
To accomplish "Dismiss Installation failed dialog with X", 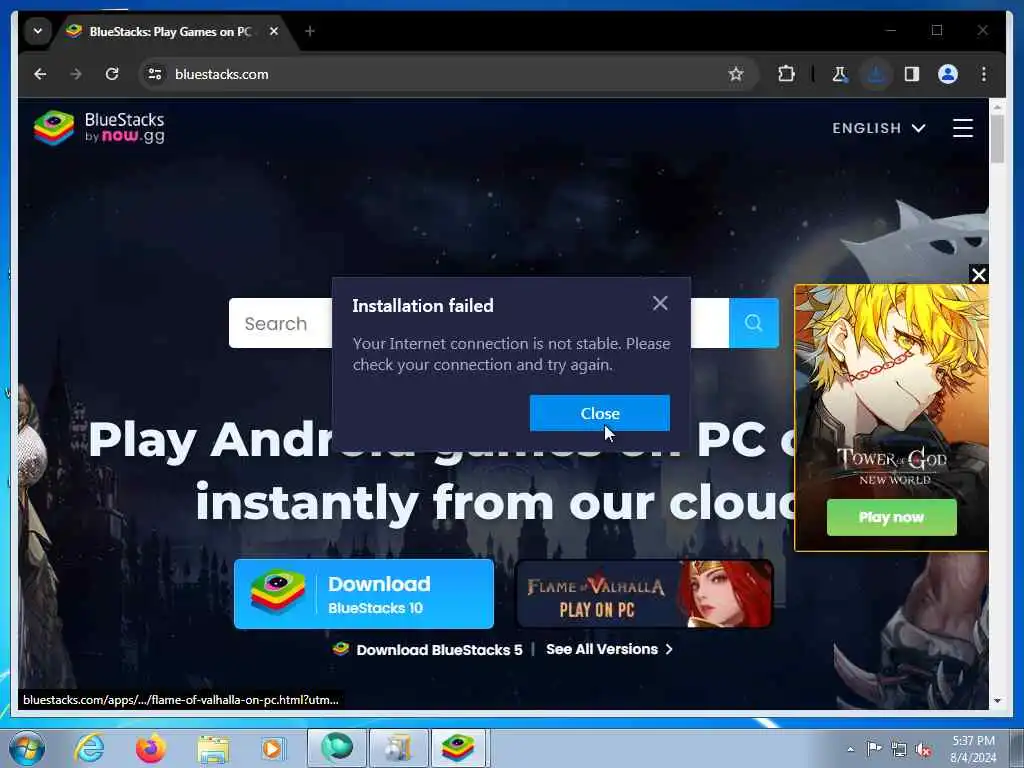I will tap(660, 303).
